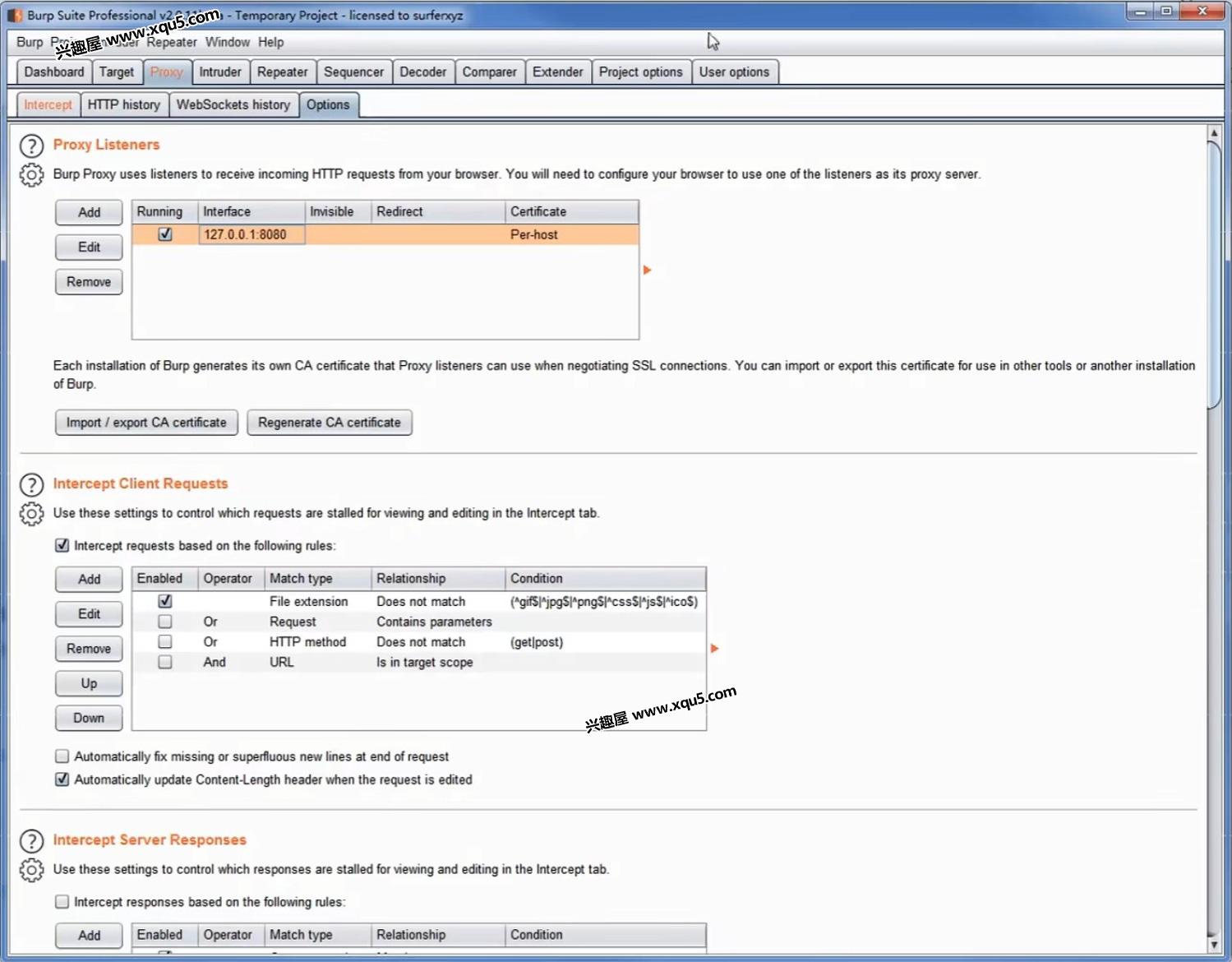Switch to the Intercept sub-tab
The width and height of the screenshot is (1232, 962).
[48, 104]
